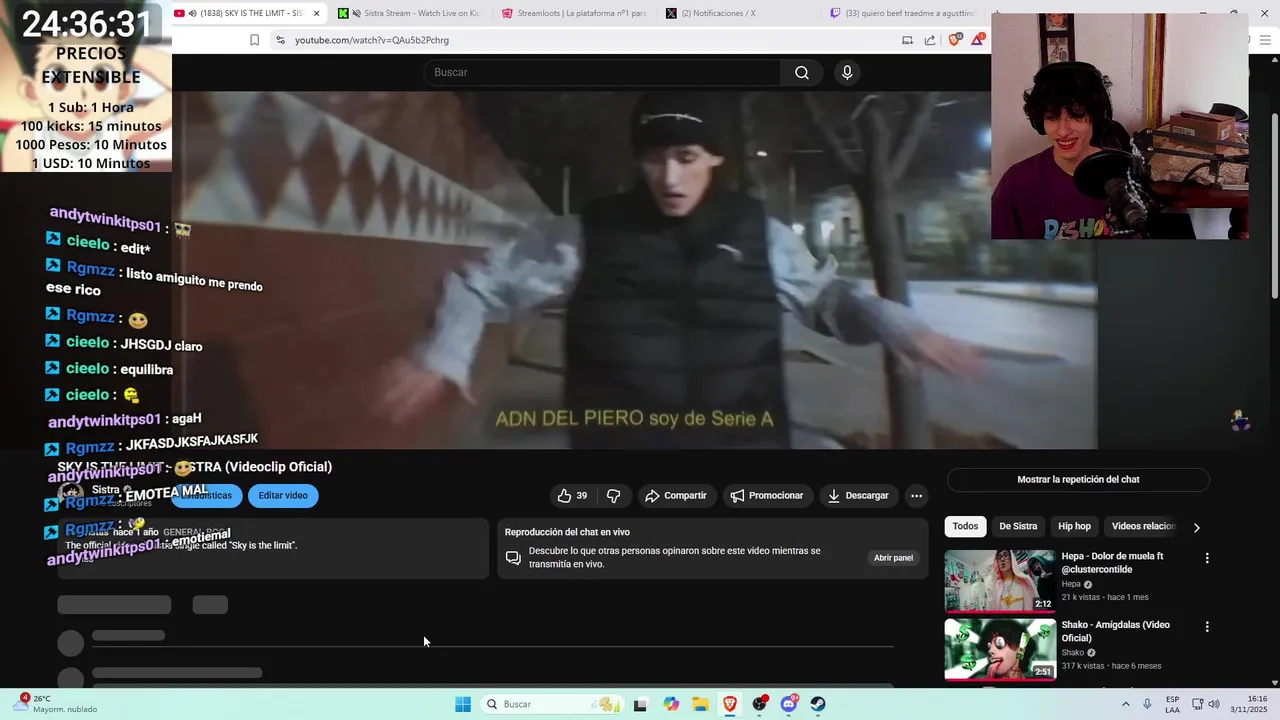1280x720 pixels.
Task: Open Discord from the taskbar
Action: (789, 704)
